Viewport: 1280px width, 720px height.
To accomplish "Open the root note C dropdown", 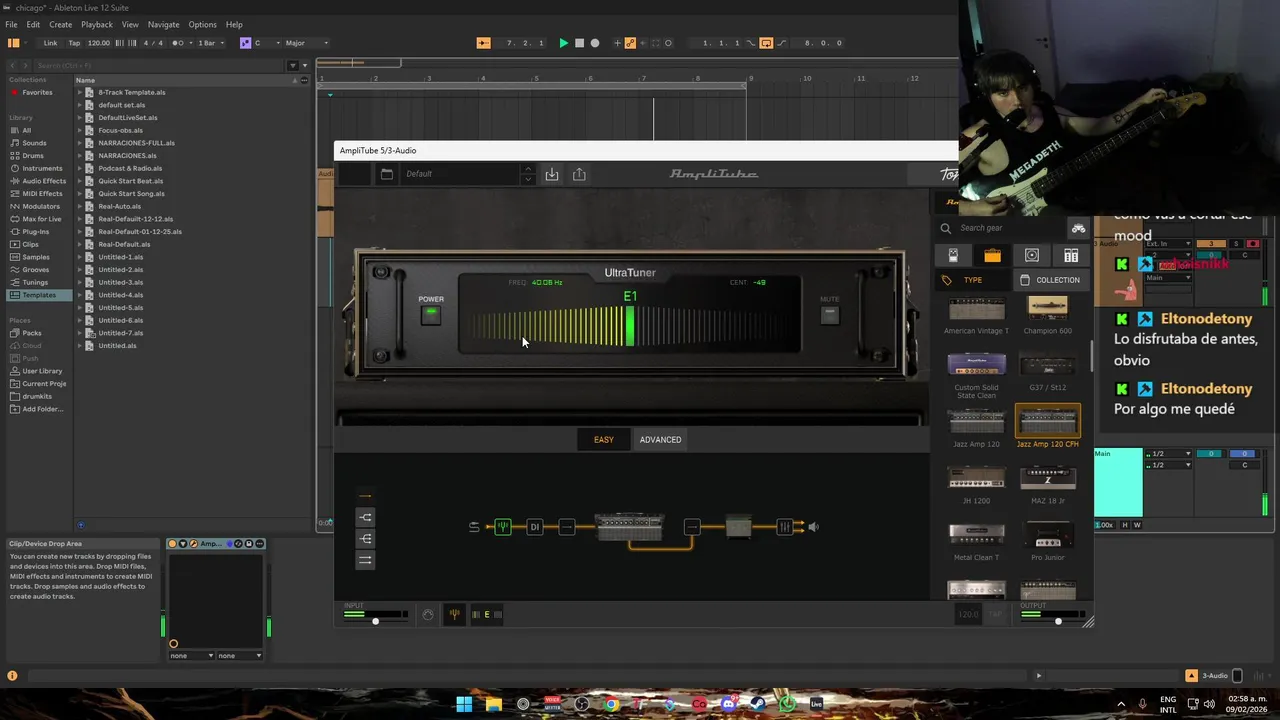I will click(x=266, y=43).
